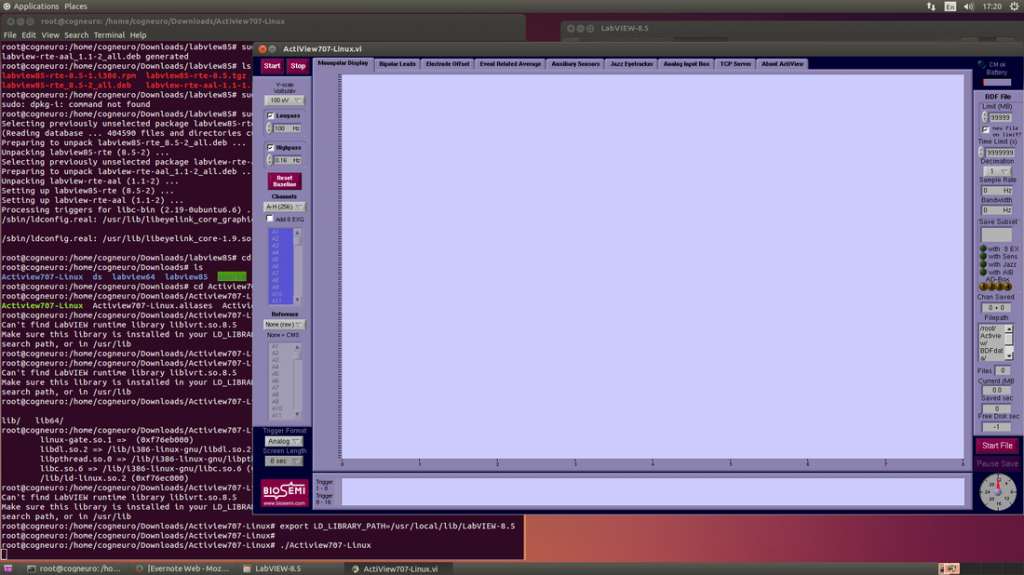The height and width of the screenshot is (575, 1024).
Task: Select channel A5 in Channels list
Action: (x=275, y=259)
